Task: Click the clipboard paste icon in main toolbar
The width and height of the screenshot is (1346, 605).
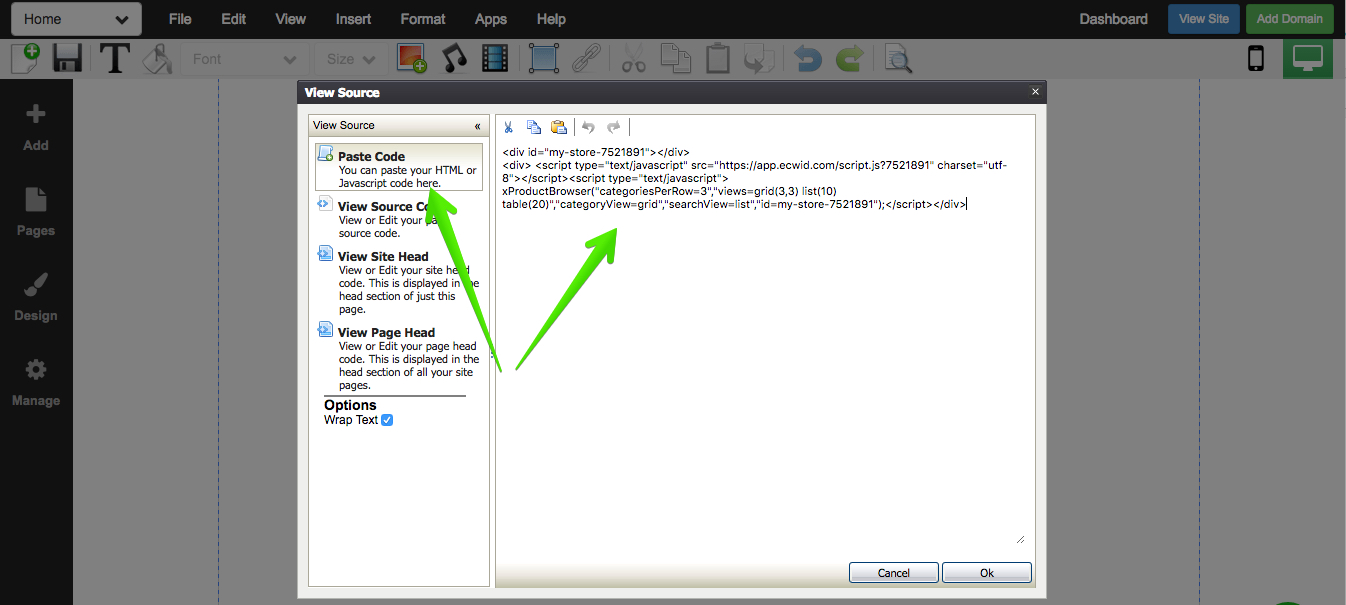Action: click(x=717, y=58)
